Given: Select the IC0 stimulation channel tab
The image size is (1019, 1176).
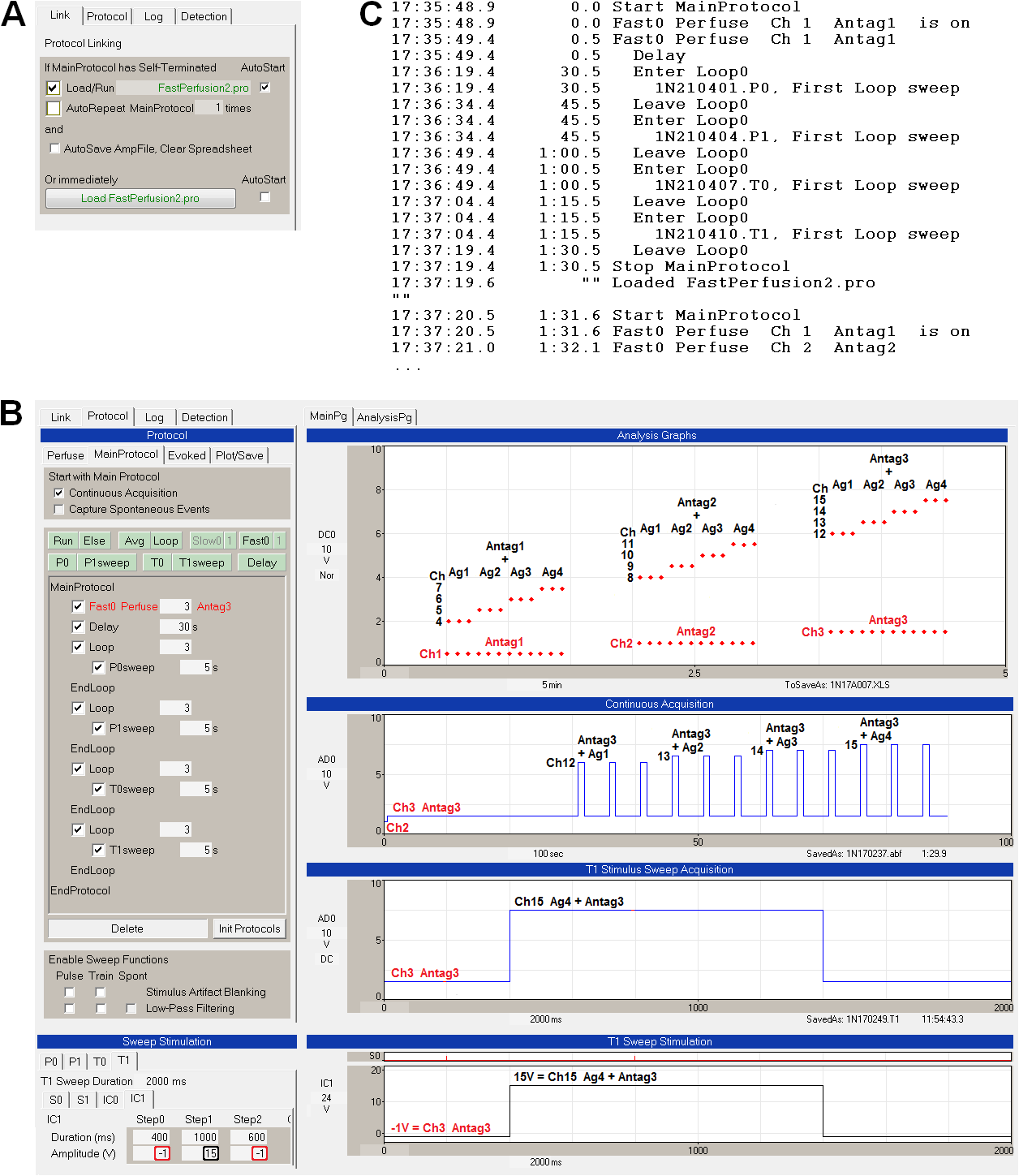Looking at the screenshot, I should pyautogui.click(x=110, y=1100).
